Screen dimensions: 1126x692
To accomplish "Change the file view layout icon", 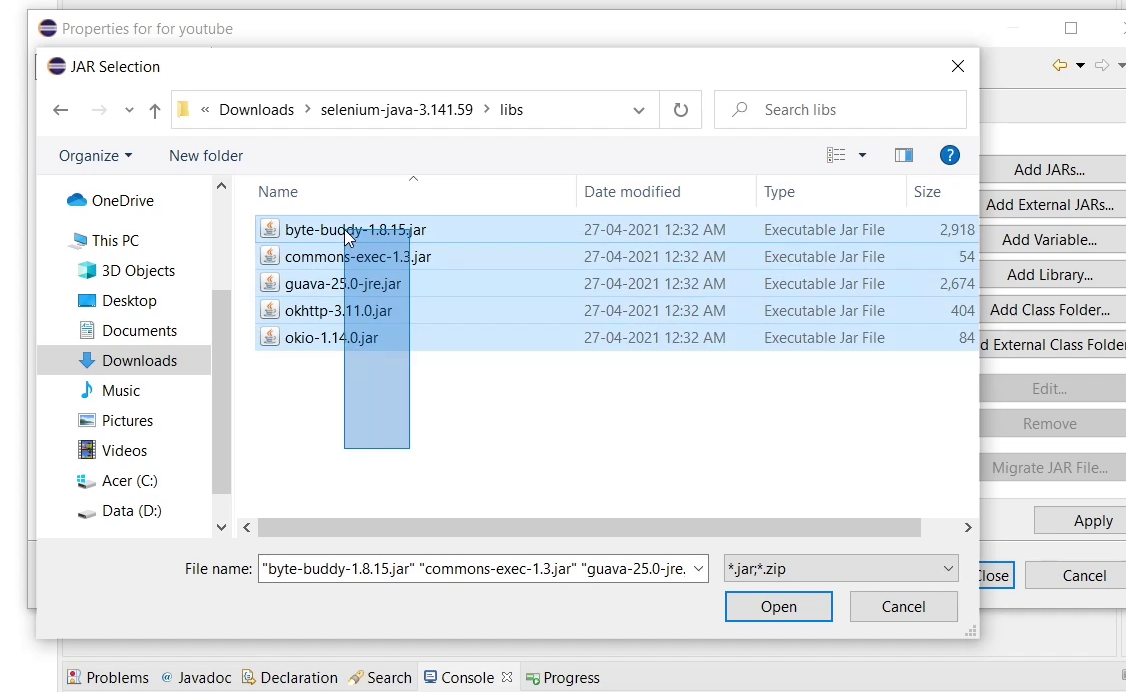I will tap(836, 155).
